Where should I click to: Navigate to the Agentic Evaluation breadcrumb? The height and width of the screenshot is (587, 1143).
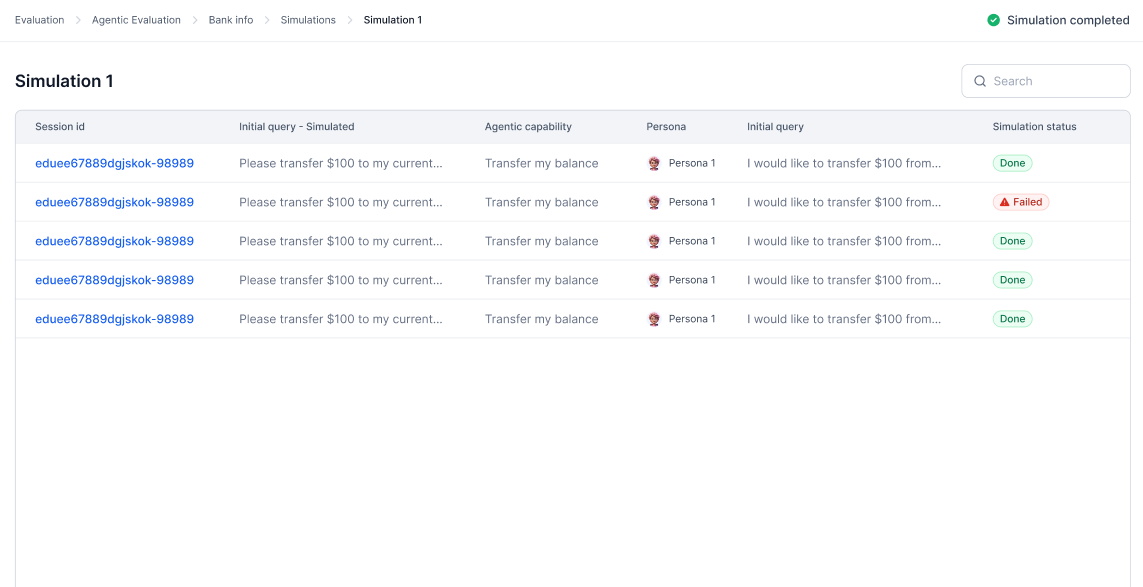point(136,20)
